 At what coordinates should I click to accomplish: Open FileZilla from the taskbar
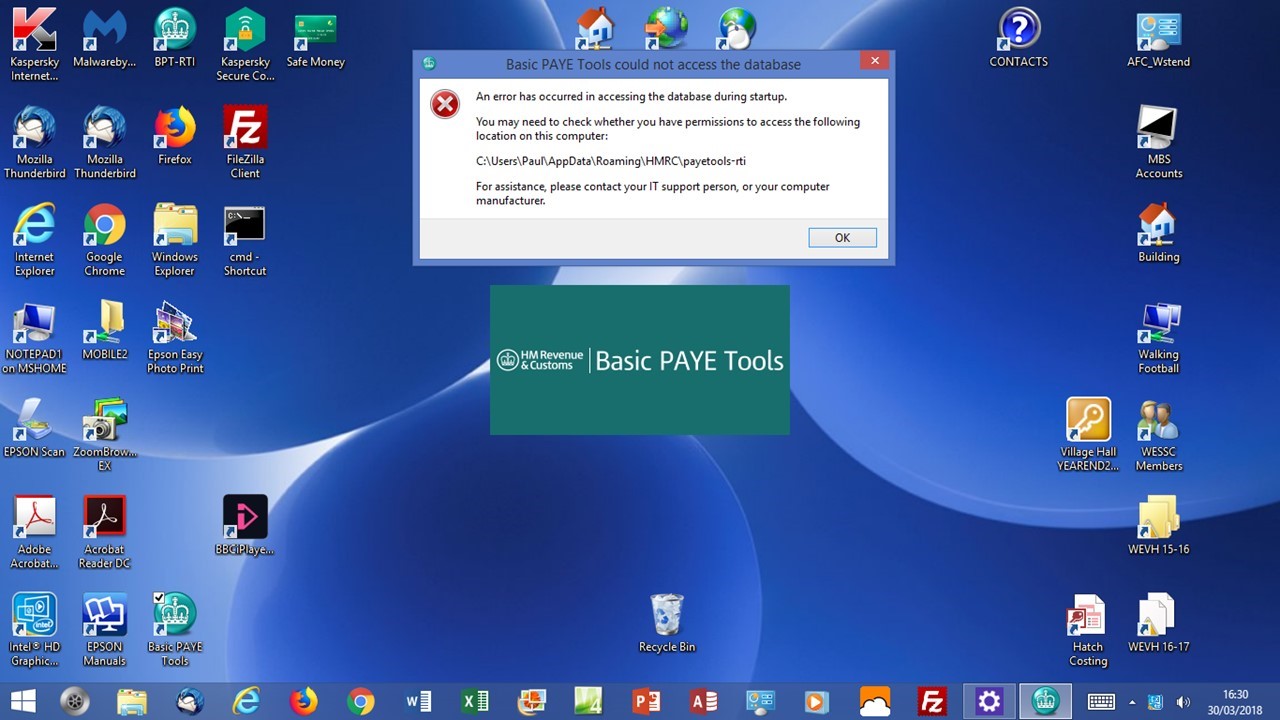(x=932, y=702)
